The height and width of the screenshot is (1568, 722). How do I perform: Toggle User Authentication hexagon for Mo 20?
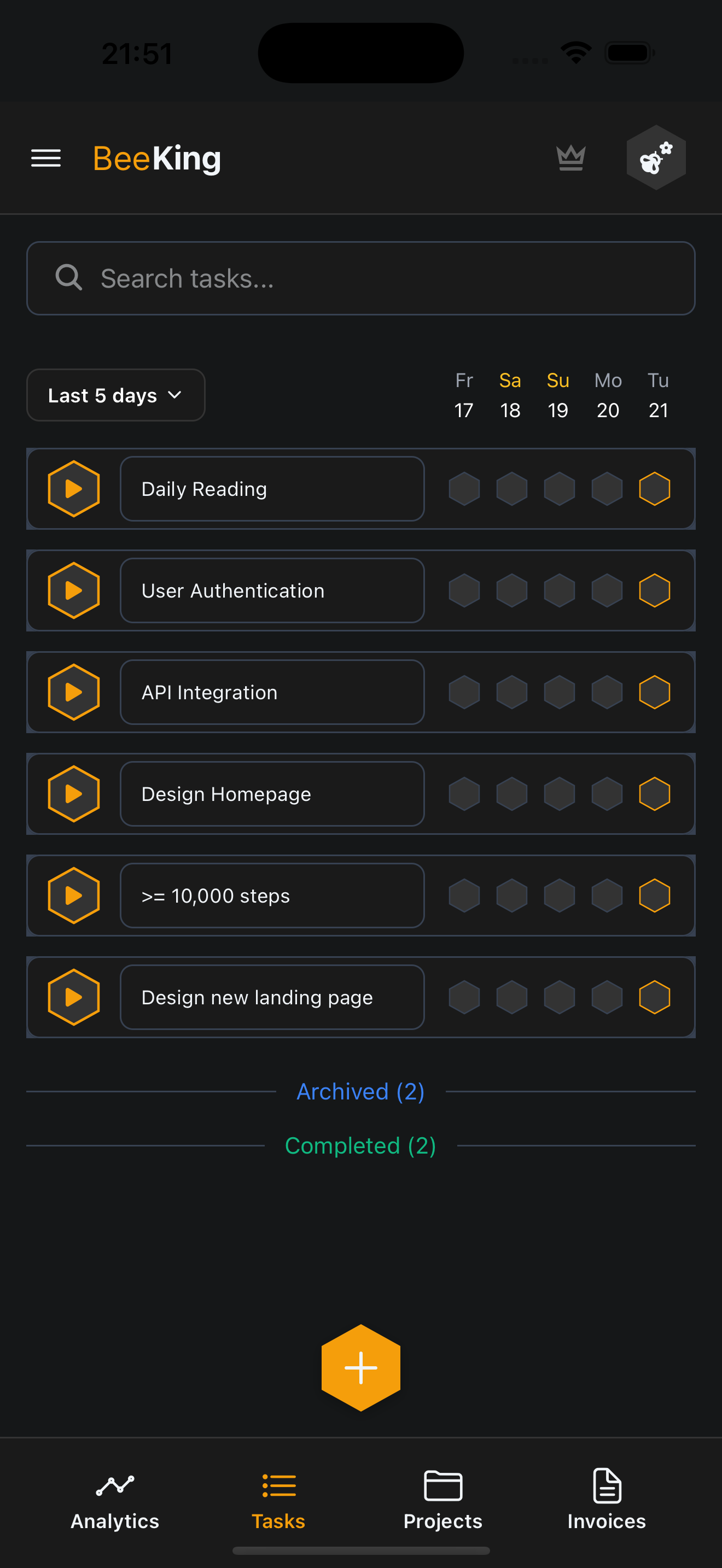(x=607, y=590)
